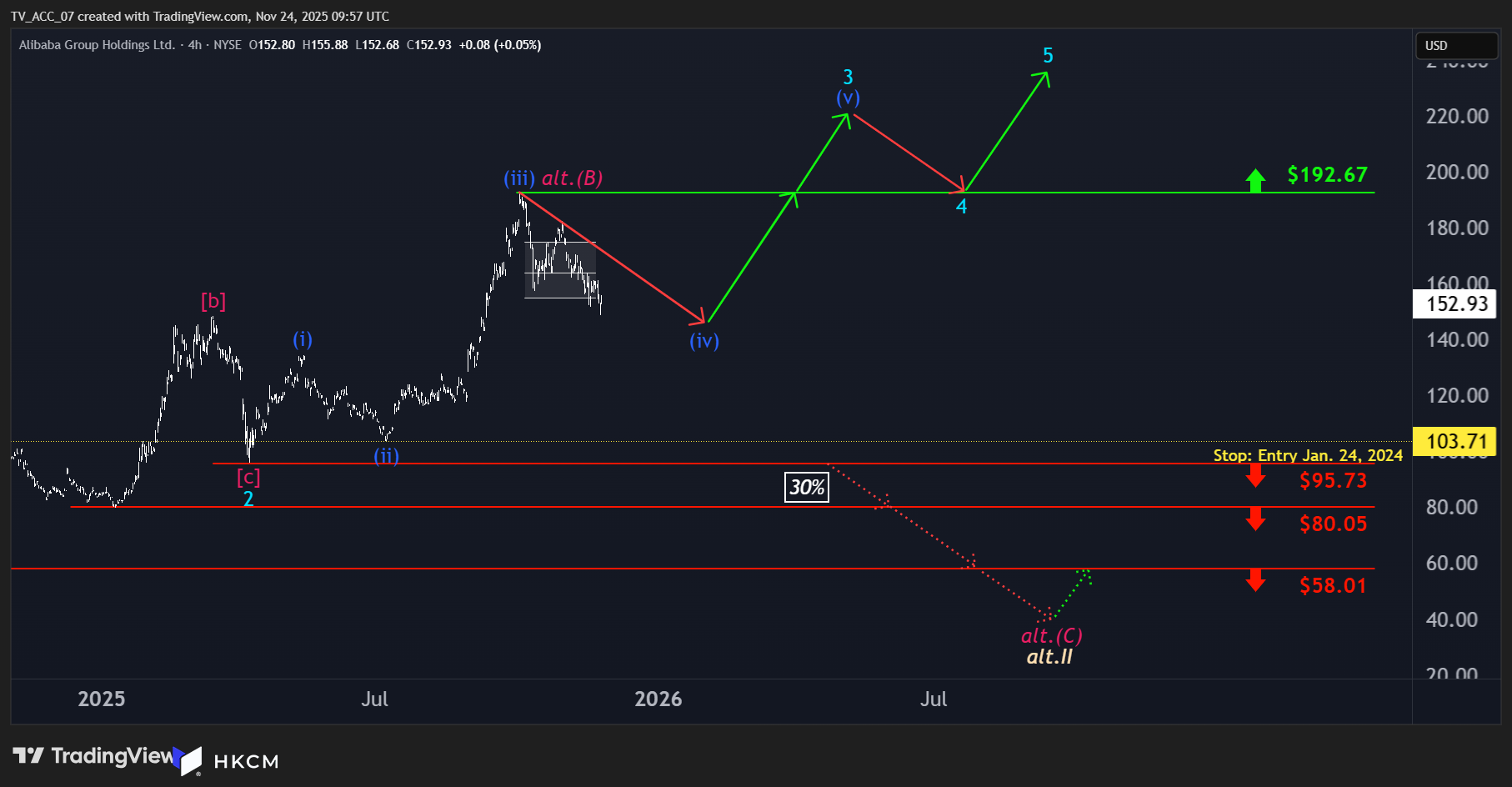Click the current price label 152.93

click(x=1455, y=303)
